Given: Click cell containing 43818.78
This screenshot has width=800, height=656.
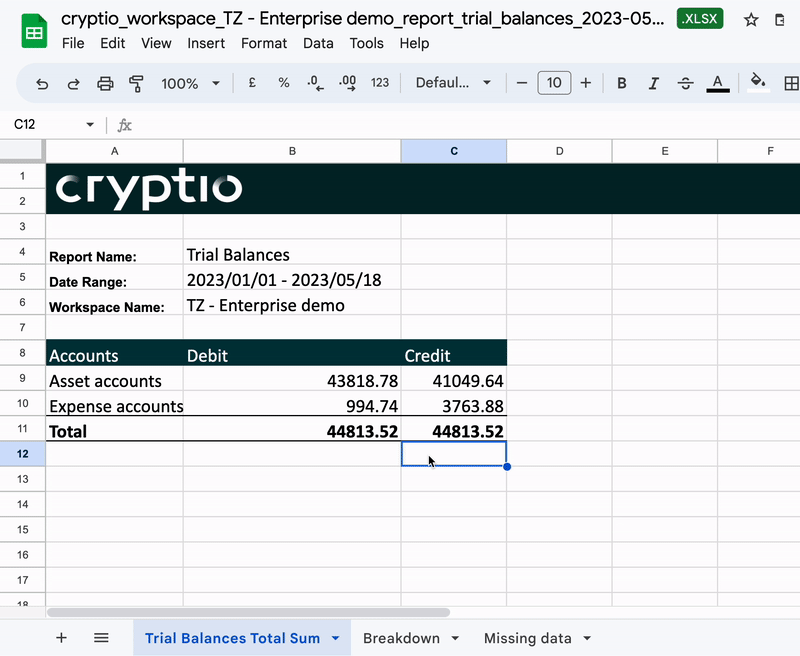Looking at the screenshot, I should [x=292, y=379].
